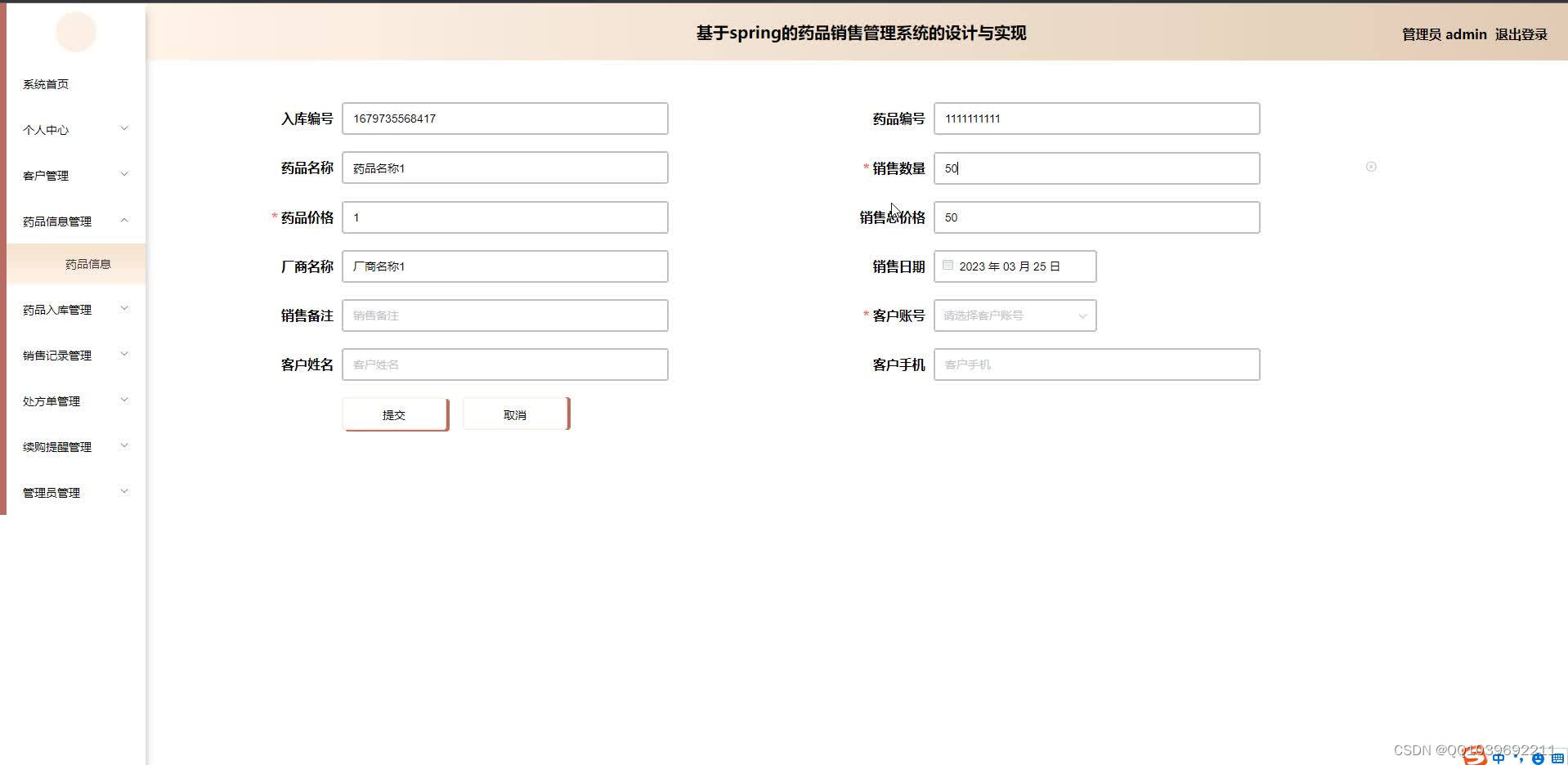Focus the 入库编号 input field

click(505, 119)
